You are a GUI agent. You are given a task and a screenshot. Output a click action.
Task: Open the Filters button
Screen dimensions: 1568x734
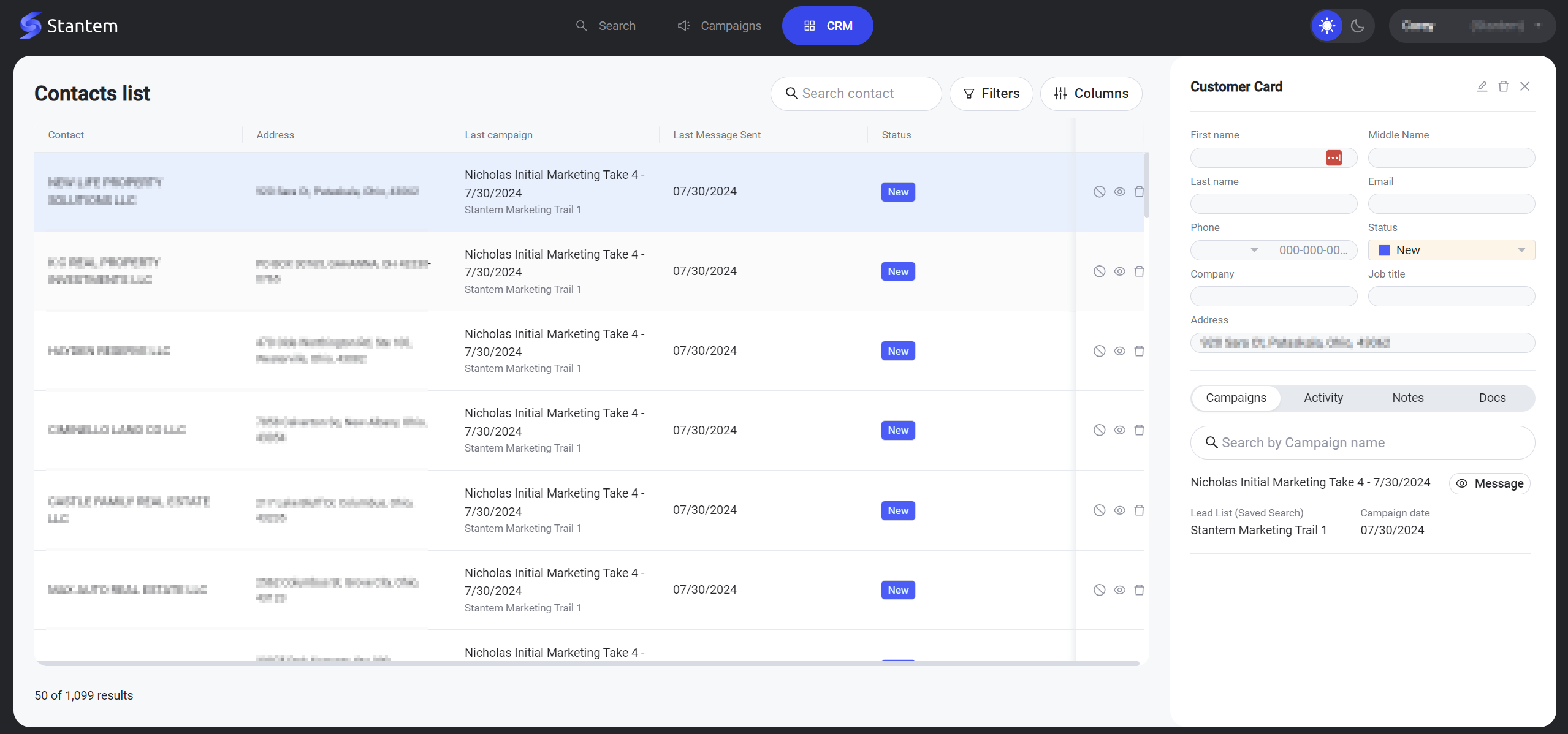tap(991, 94)
